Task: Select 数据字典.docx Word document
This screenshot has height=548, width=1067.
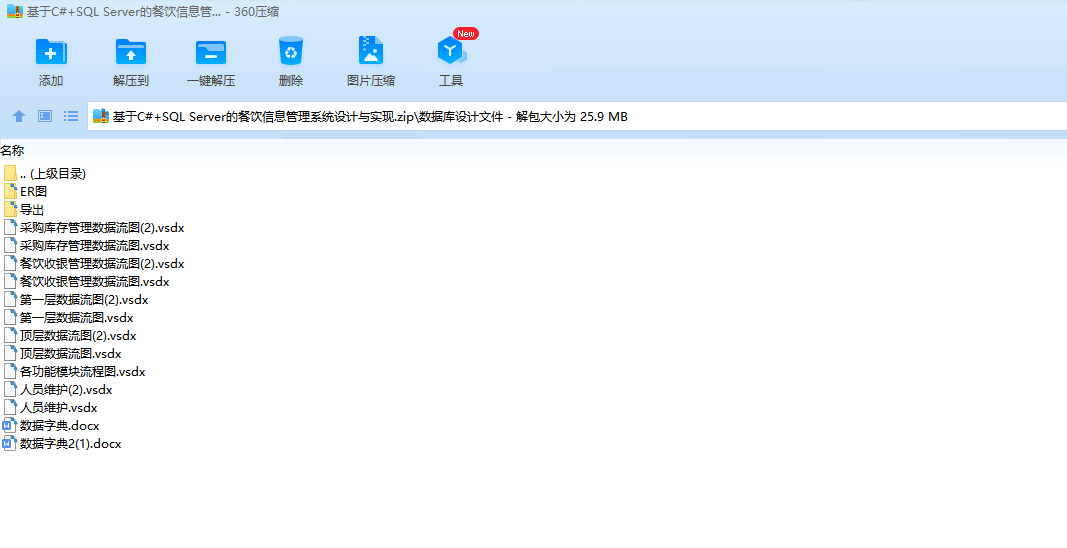Action: [x=51, y=426]
